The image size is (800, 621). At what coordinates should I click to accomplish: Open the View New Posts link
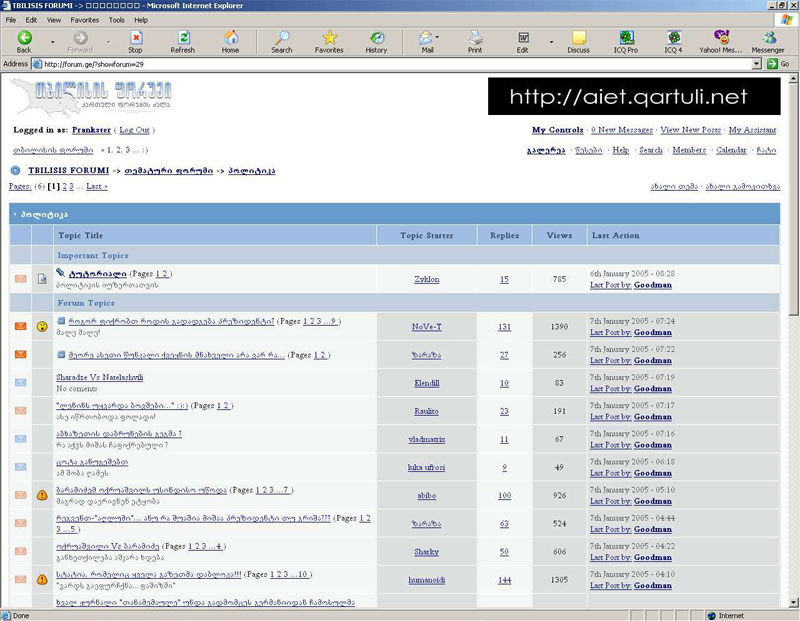pos(689,130)
